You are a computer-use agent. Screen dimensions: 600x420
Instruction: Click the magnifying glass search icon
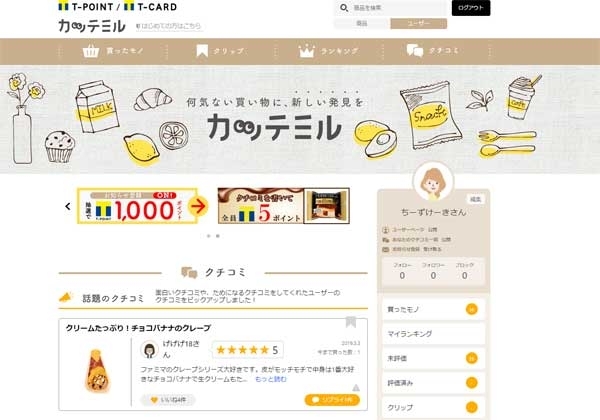[344, 8]
